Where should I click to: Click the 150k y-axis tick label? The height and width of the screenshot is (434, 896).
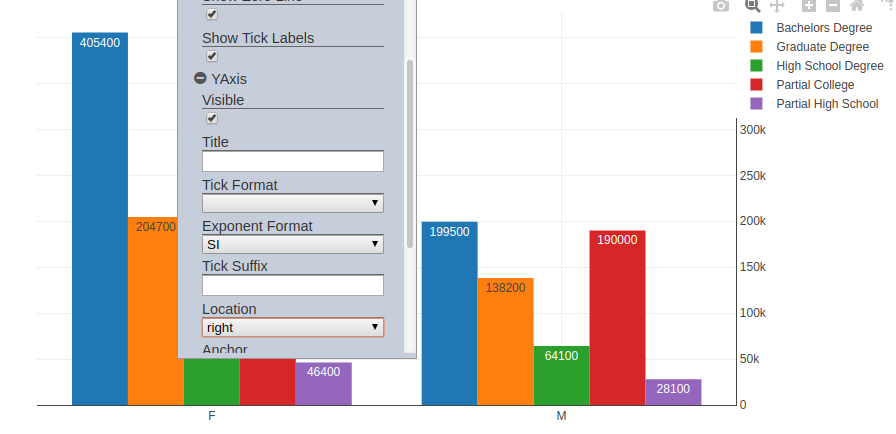point(753,267)
